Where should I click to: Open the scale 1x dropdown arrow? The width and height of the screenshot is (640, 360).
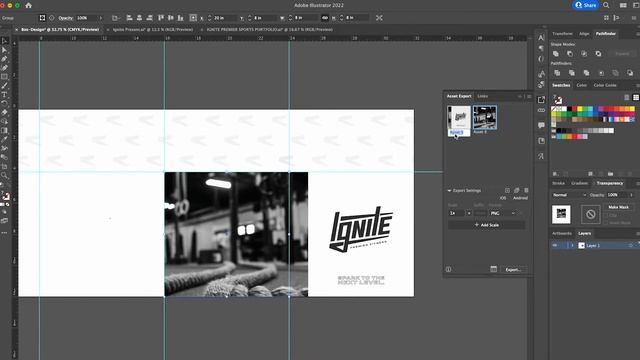(469, 213)
